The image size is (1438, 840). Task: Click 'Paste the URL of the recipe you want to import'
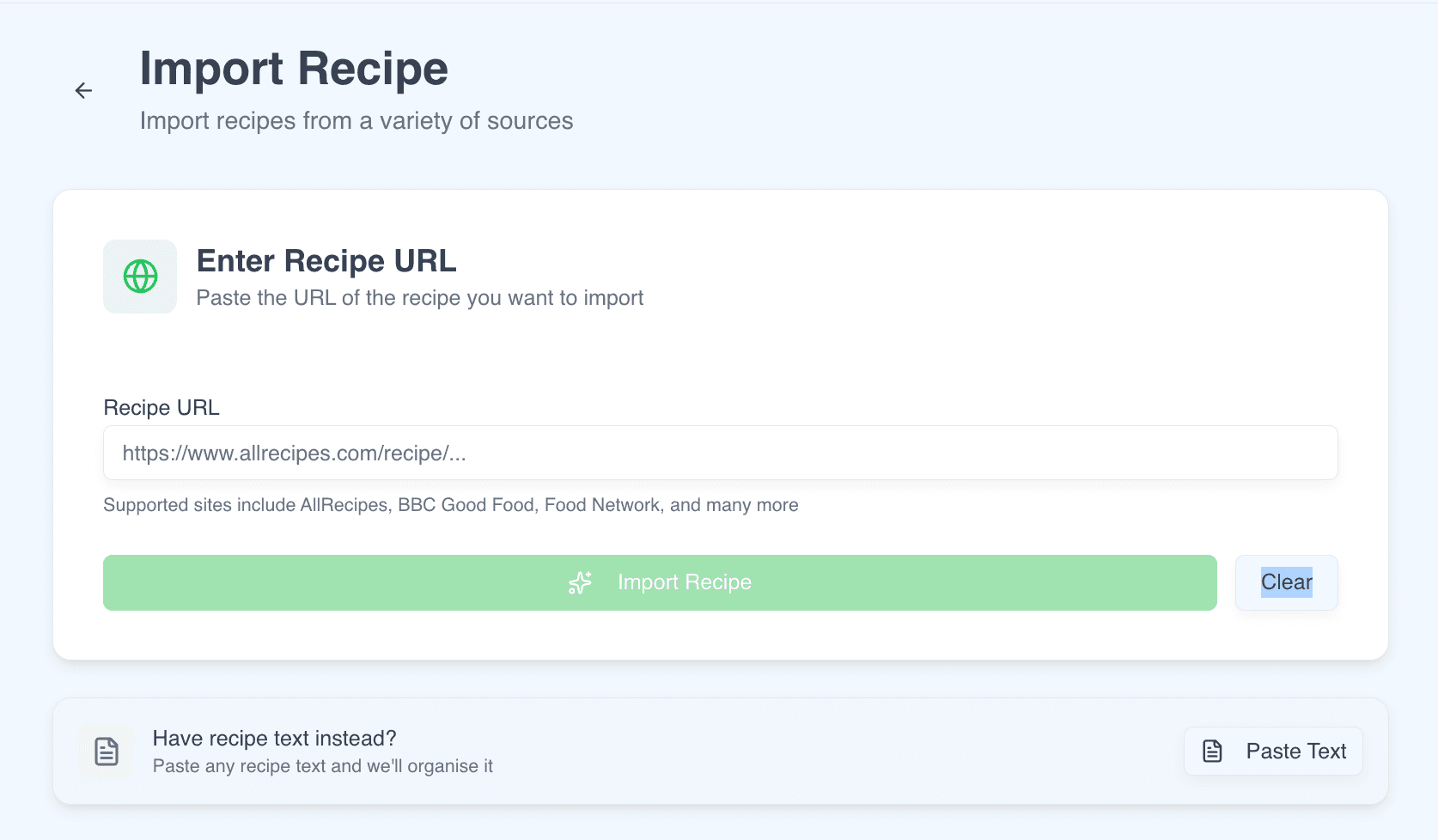pos(419,298)
